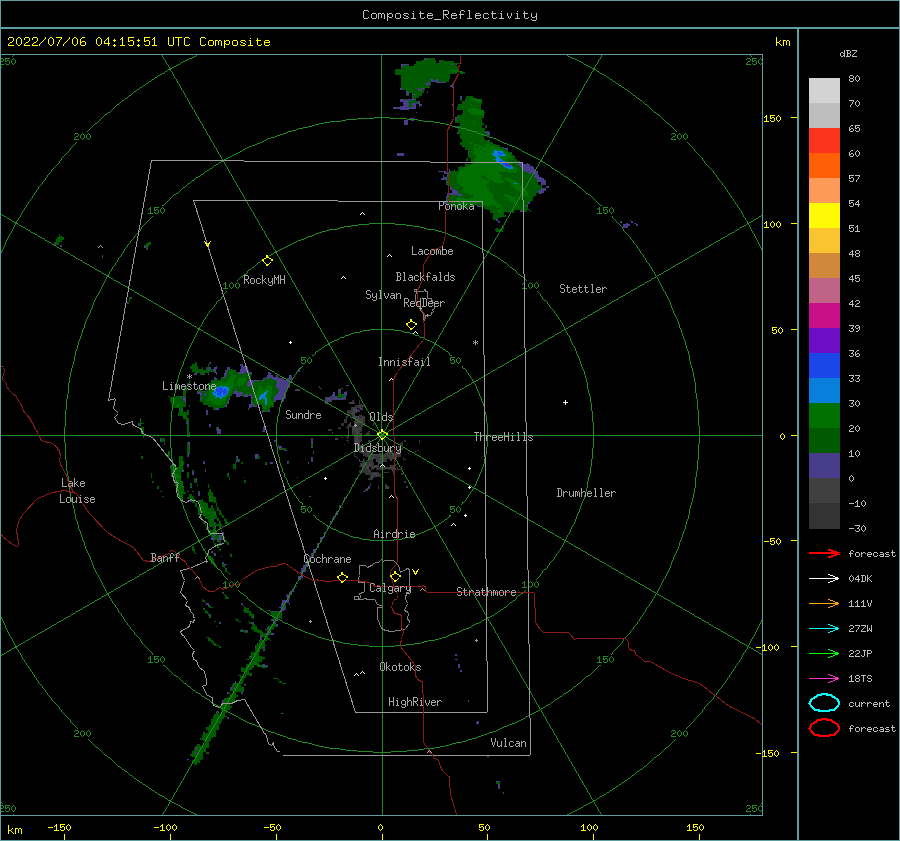Select the red 'forecast' ellipse icon
This screenshot has height=841, width=900.
pyautogui.click(x=824, y=728)
